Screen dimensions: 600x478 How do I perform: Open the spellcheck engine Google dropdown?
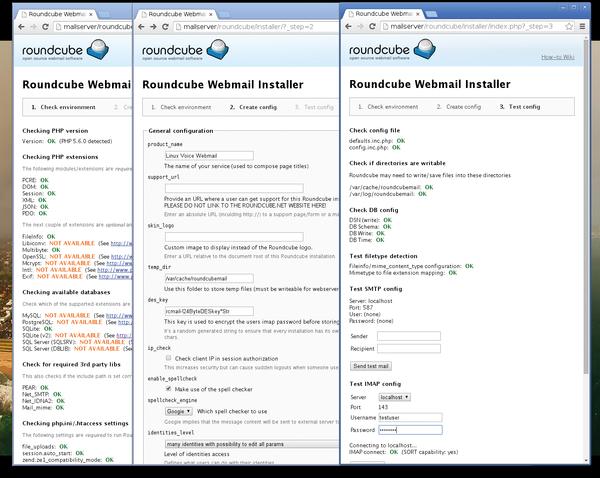pos(179,411)
